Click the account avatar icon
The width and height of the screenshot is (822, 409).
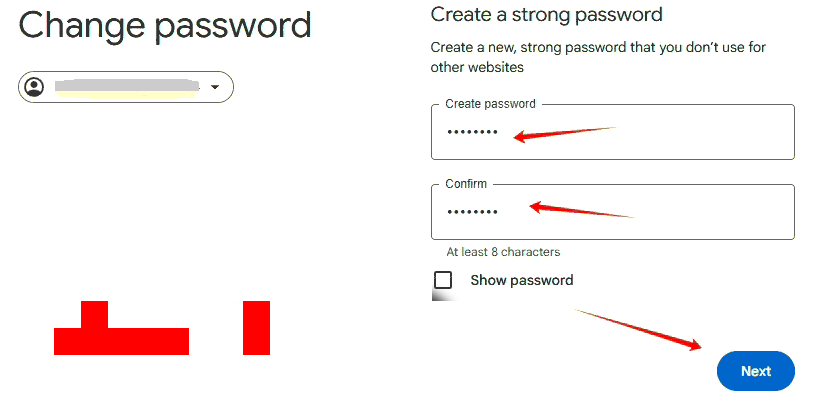click(35, 87)
